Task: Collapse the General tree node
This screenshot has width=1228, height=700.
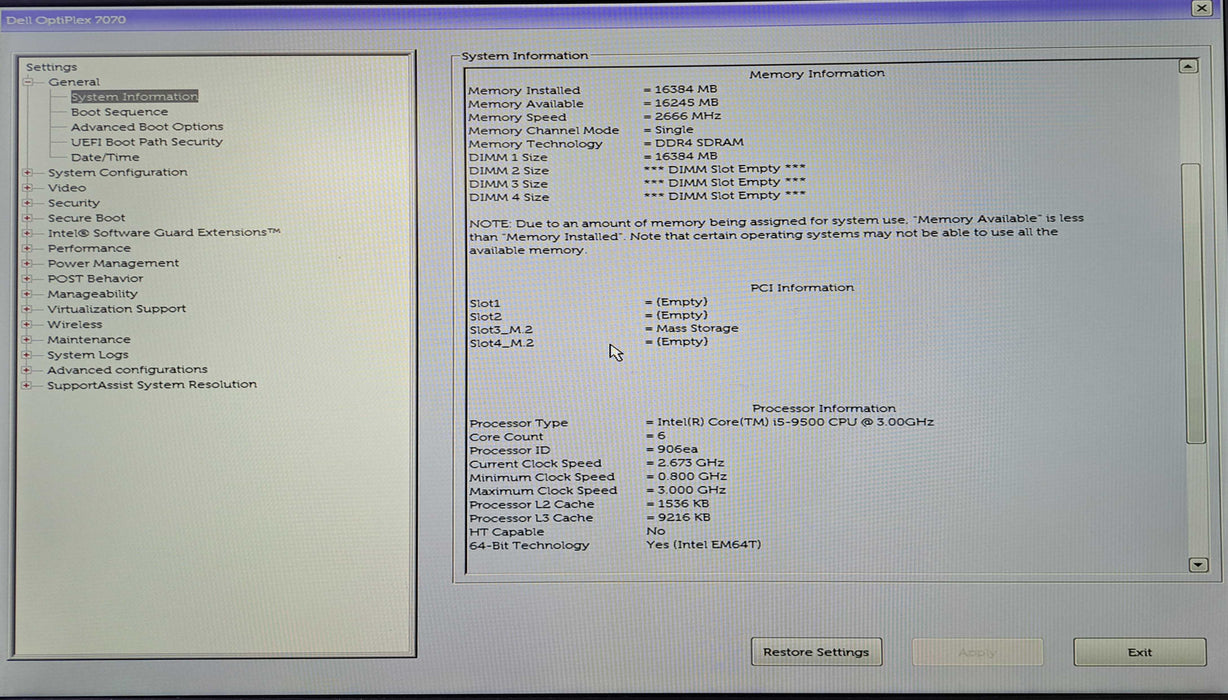Action: pos(28,82)
